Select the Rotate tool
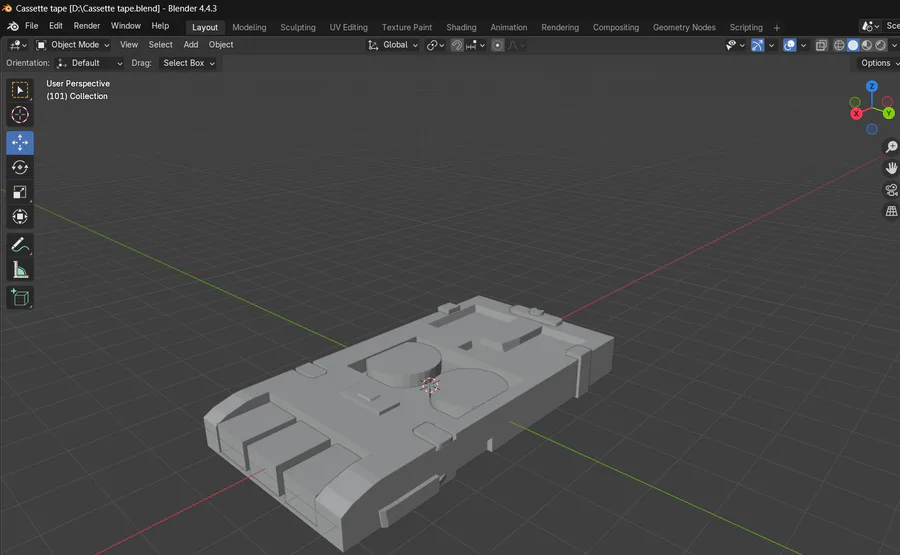Viewport: 900px width, 555px height. [x=20, y=167]
